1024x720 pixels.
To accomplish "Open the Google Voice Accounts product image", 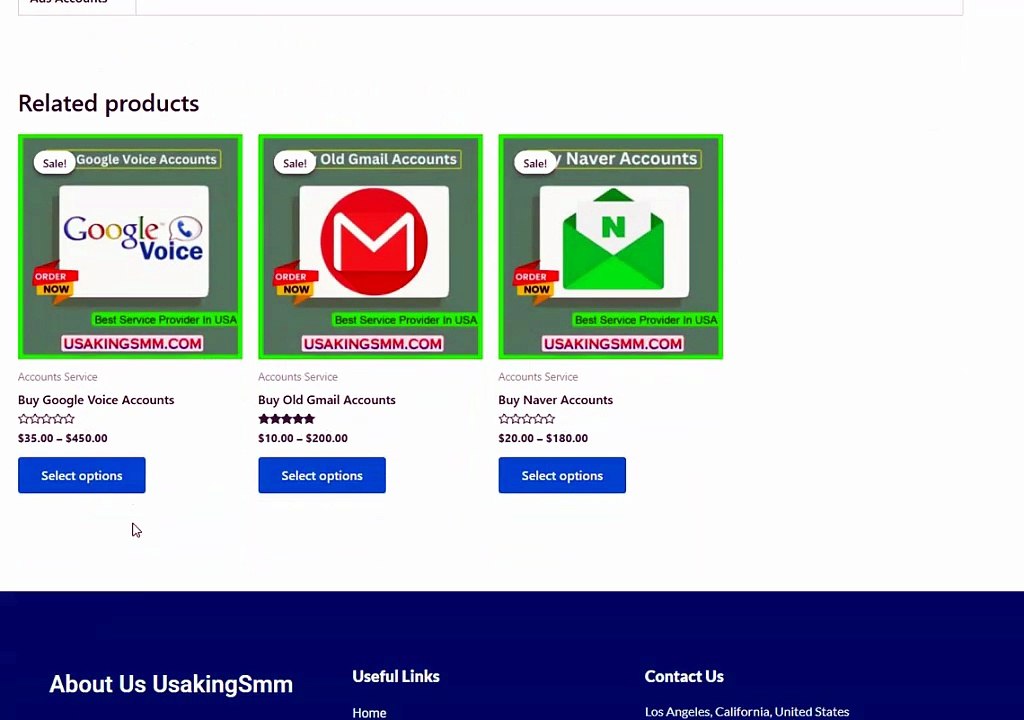I will [130, 246].
